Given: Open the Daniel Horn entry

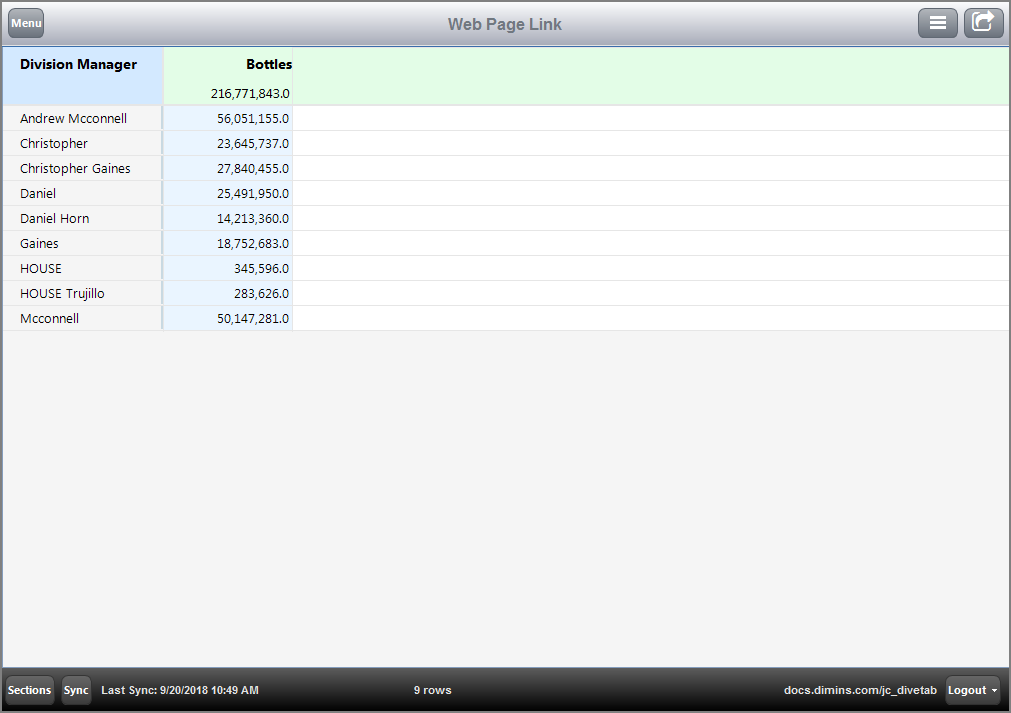Looking at the screenshot, I should (x=54, y=218).
